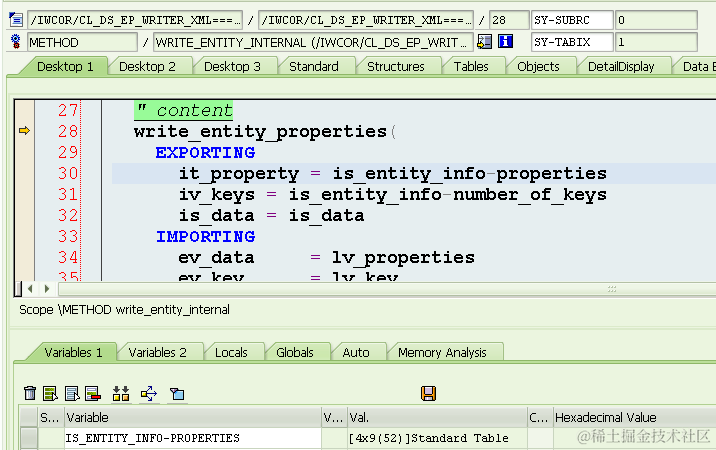Image resolution: width=716 pixels, height=450 pixels.
Task: Click the Scope \METHOD write_entity_internal label
Action: (x=124, y=310)
